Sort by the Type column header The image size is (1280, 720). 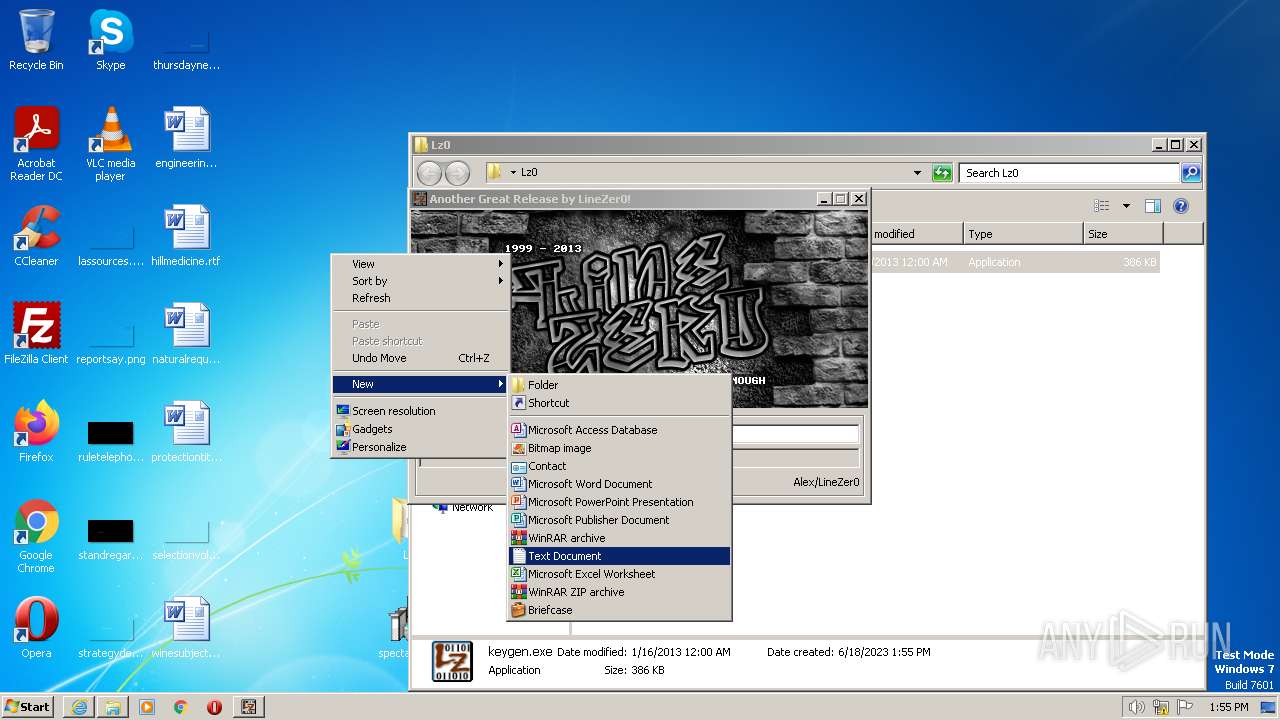click(1023, 234)
